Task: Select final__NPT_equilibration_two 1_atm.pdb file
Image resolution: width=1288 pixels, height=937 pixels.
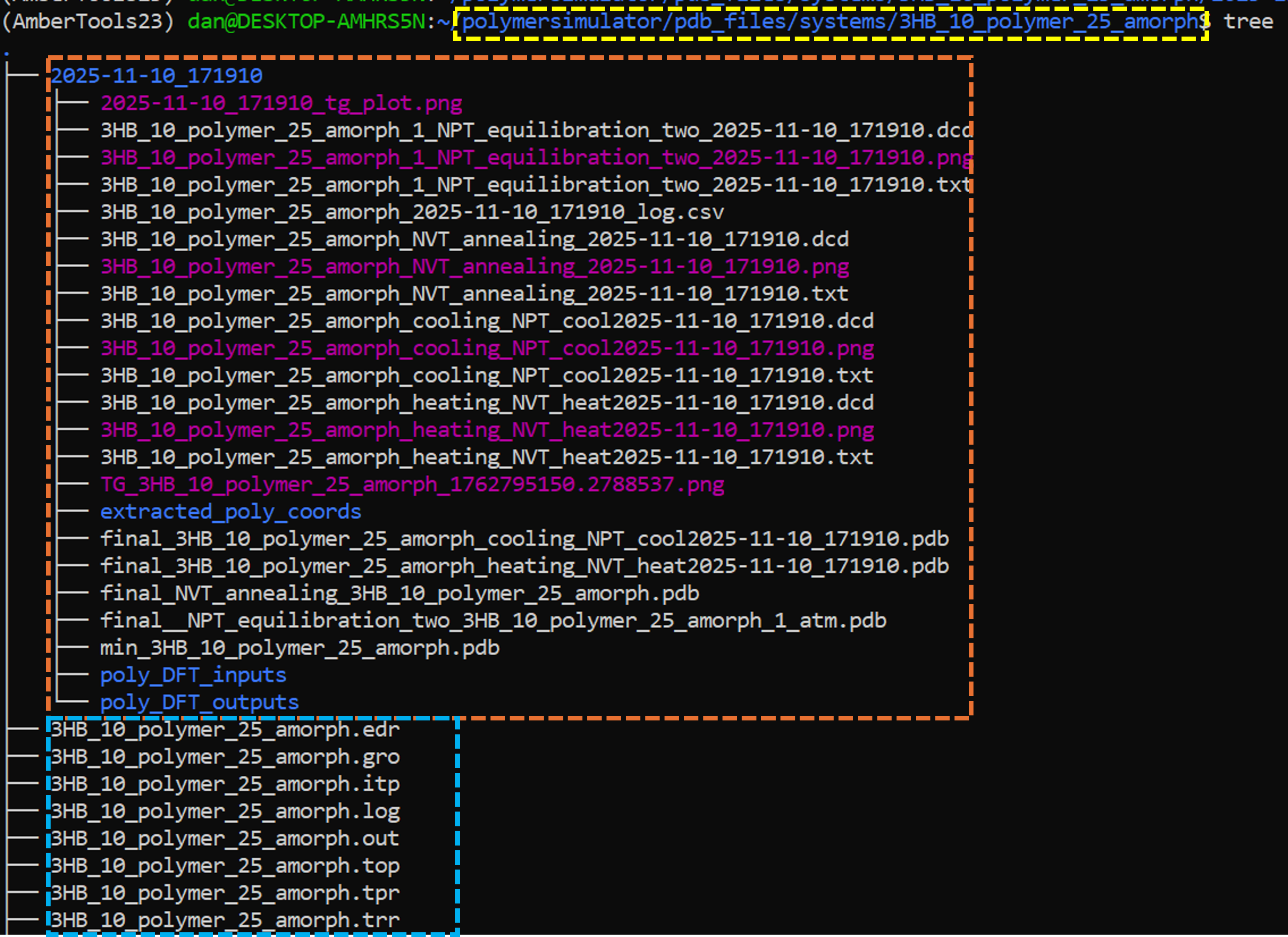Action: tap(494, 621)
